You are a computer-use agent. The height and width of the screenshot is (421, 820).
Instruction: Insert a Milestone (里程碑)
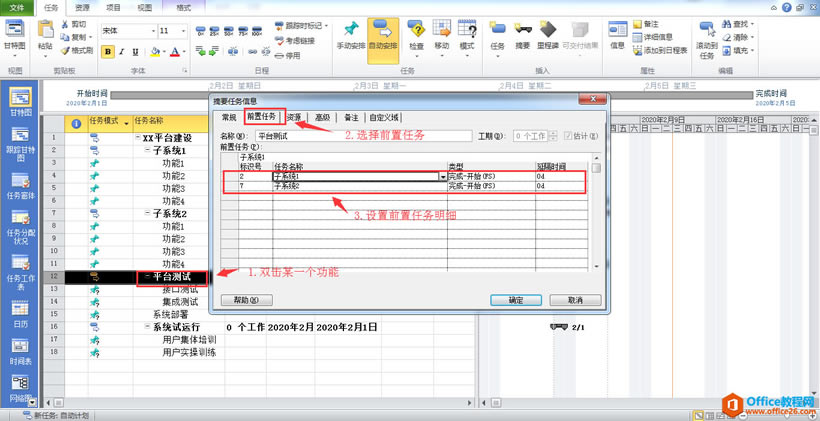[x=548, y=36]
